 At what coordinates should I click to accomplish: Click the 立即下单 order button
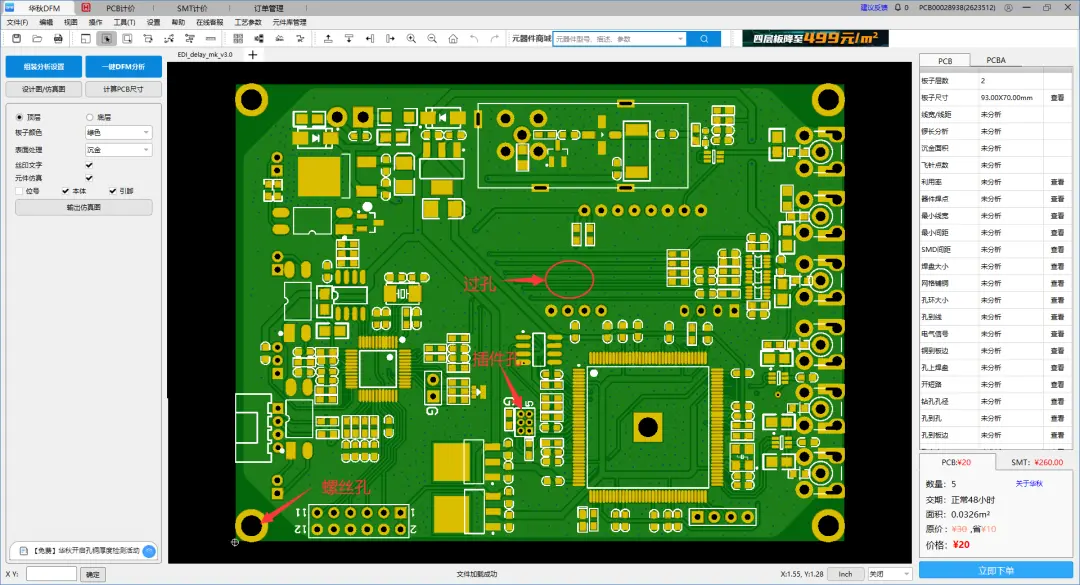[996, 571]
